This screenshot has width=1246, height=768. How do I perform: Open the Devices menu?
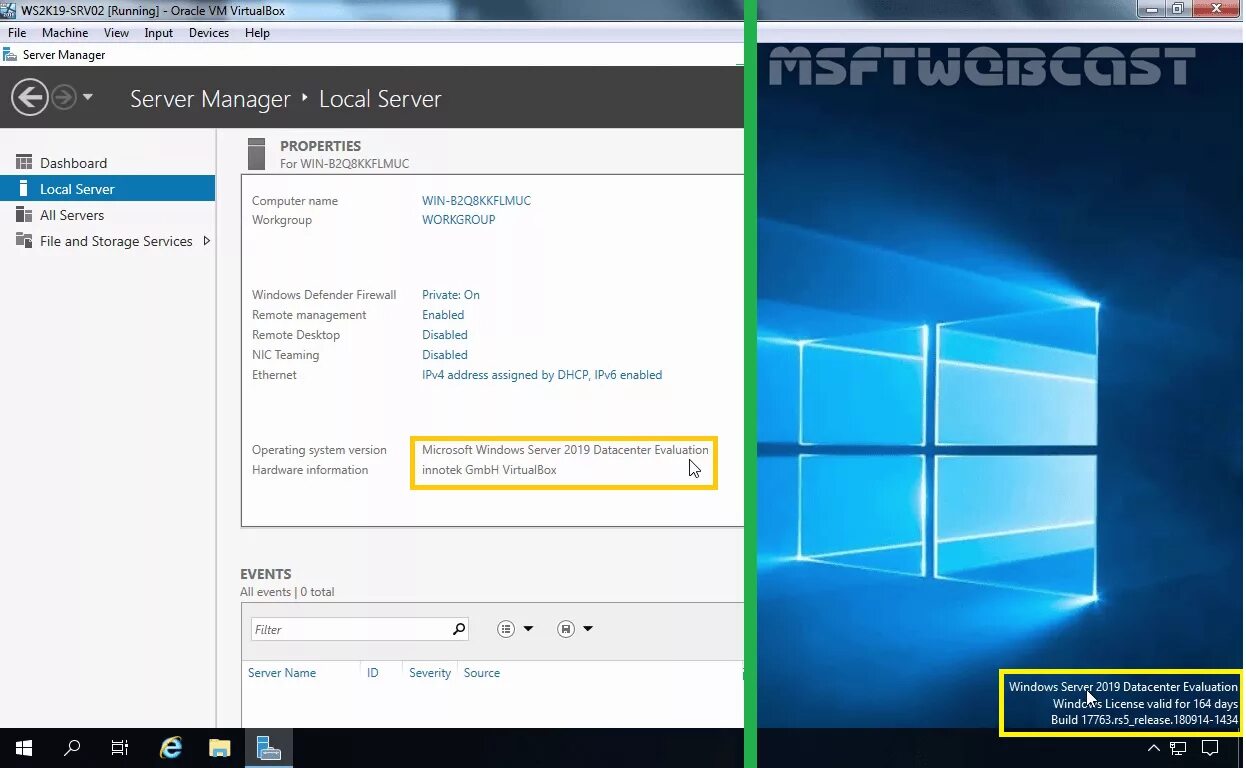click(208, 33)
